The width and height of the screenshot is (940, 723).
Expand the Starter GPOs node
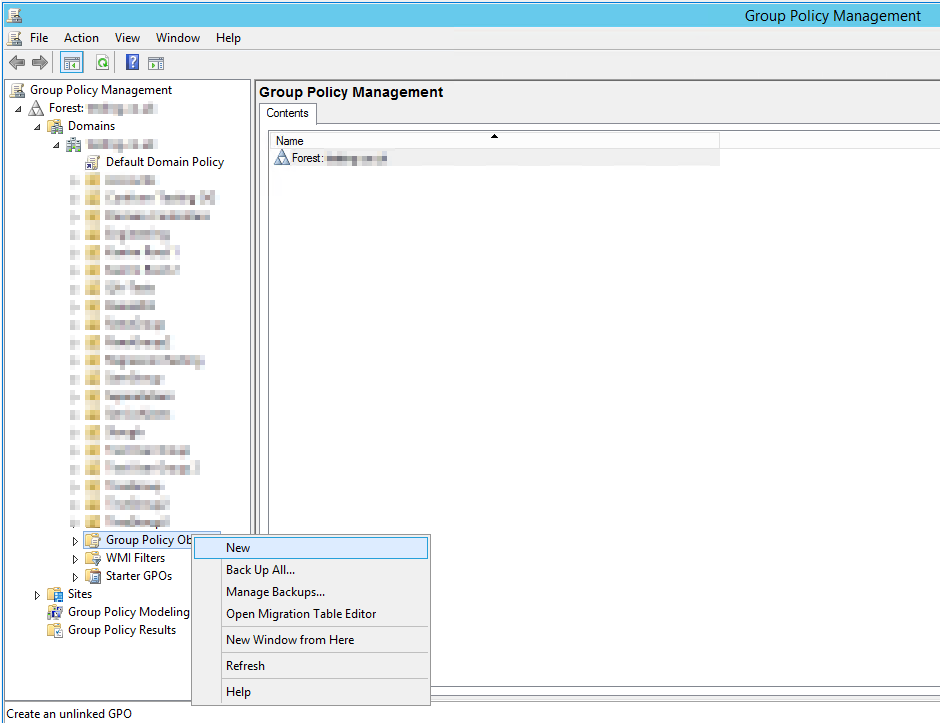pos(75,577)
